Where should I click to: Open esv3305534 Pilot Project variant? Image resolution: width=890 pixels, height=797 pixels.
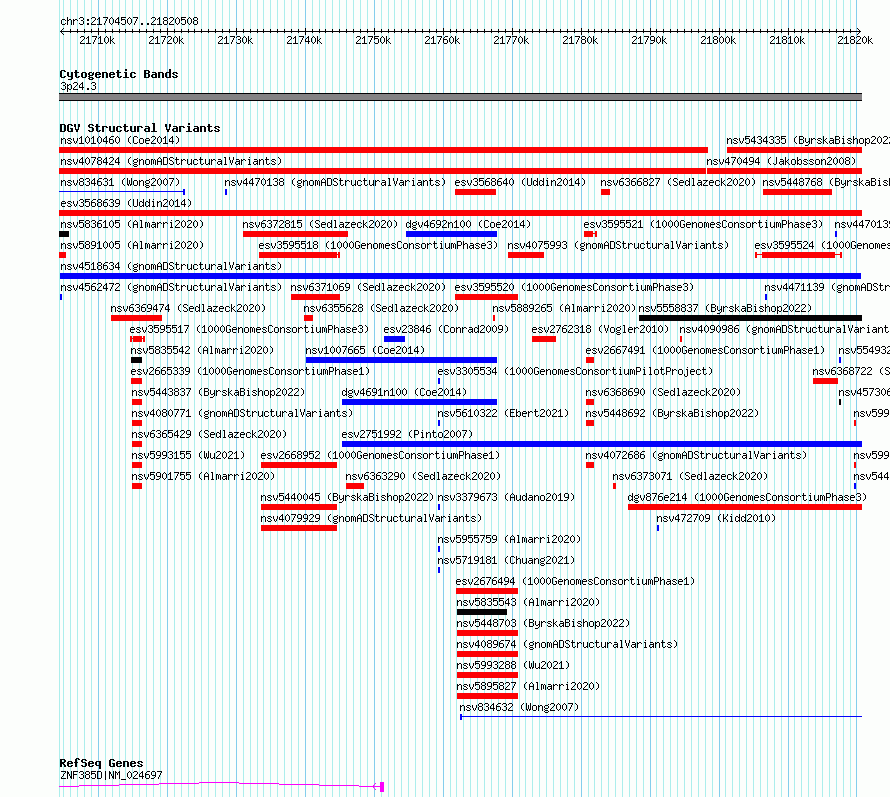click(575, 371)
